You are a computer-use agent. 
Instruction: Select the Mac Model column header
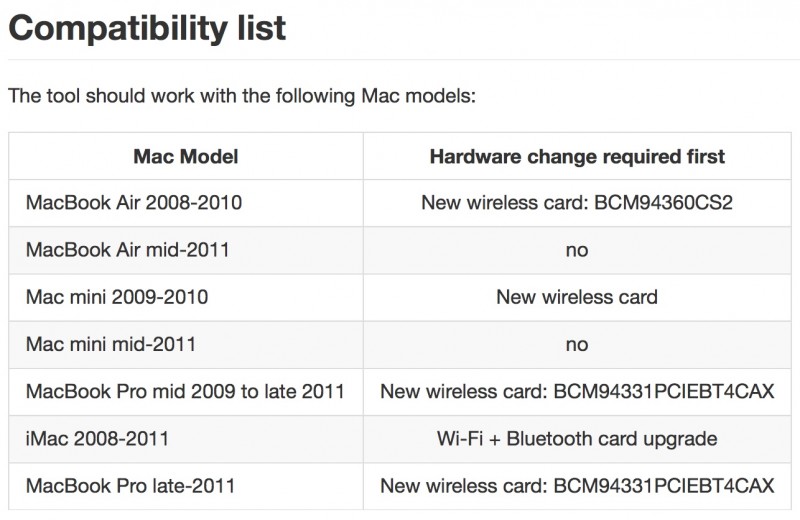(x=186, y=156)
